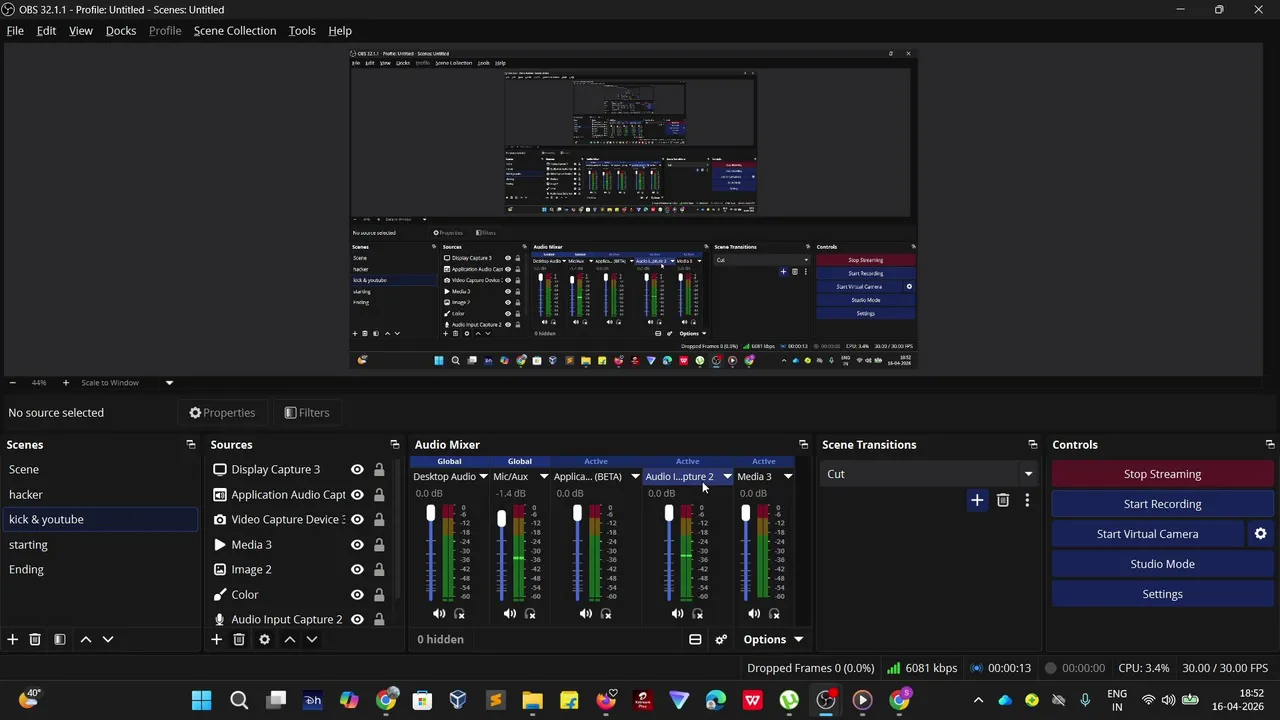
Task: Hide Application Audio Capture source eye icon
Action: [x=357, y=494]
